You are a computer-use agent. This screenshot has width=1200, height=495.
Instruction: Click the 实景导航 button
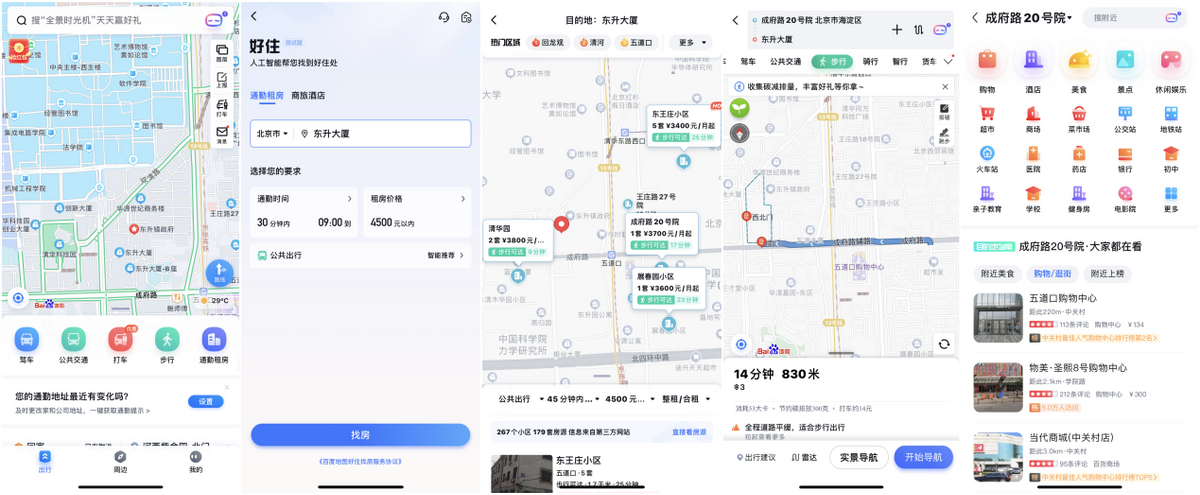858,457
